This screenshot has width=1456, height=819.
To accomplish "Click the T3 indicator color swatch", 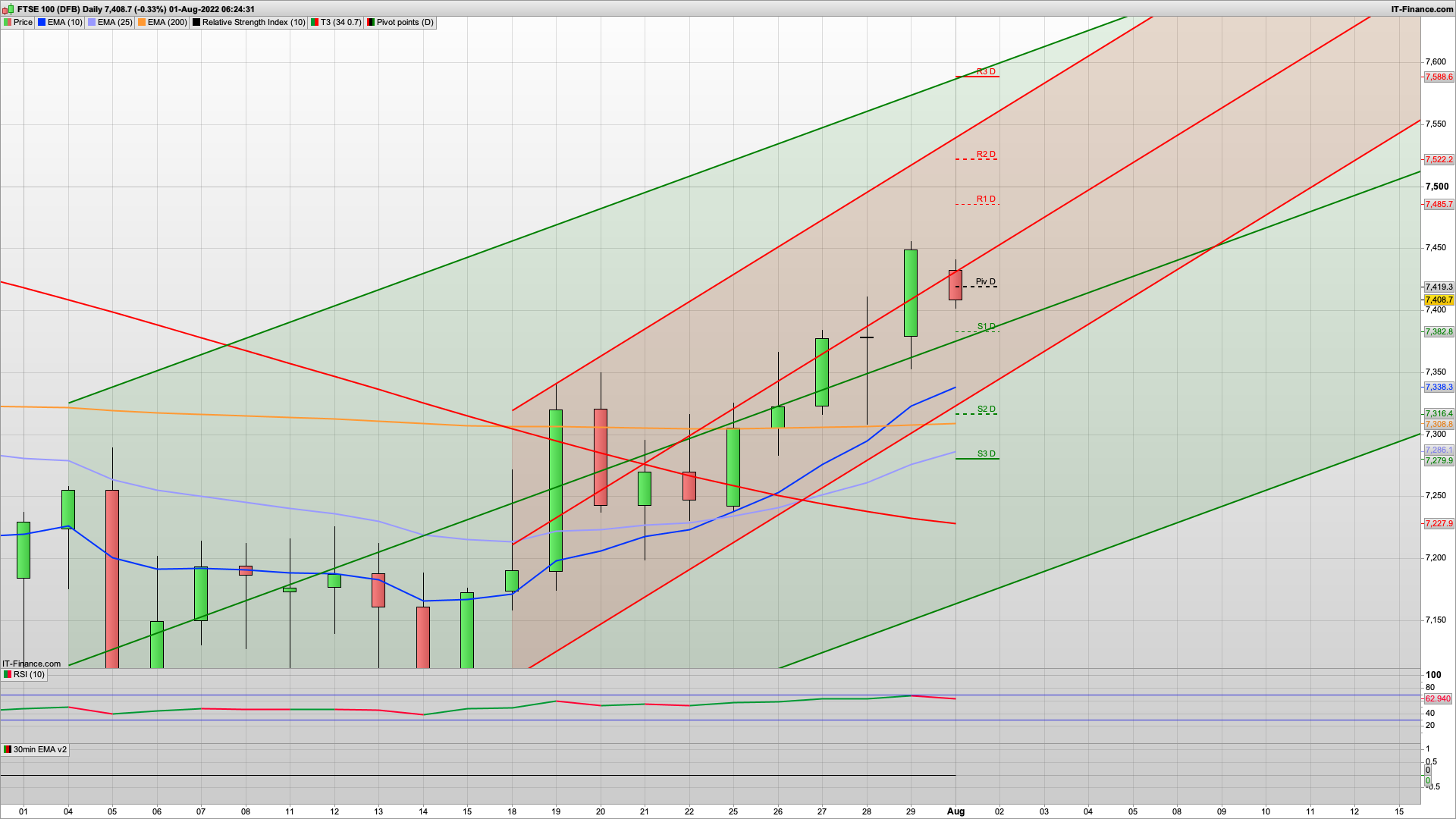I will (315, 22).
